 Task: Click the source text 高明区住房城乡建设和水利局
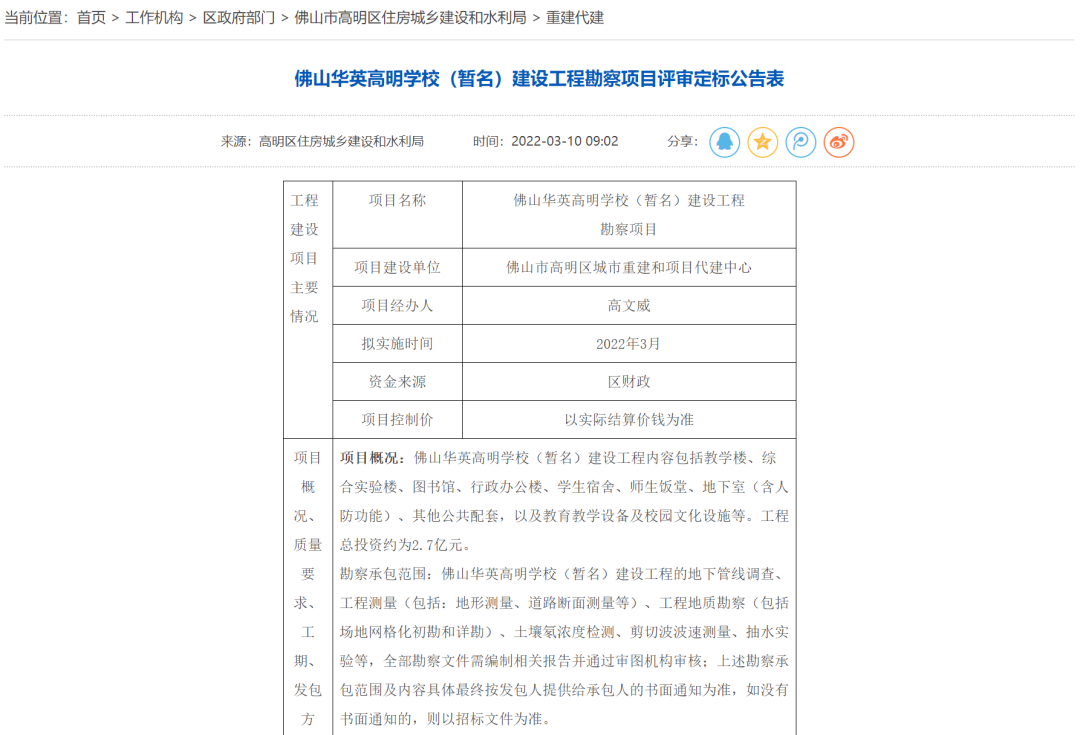click(x=341, y=142)
